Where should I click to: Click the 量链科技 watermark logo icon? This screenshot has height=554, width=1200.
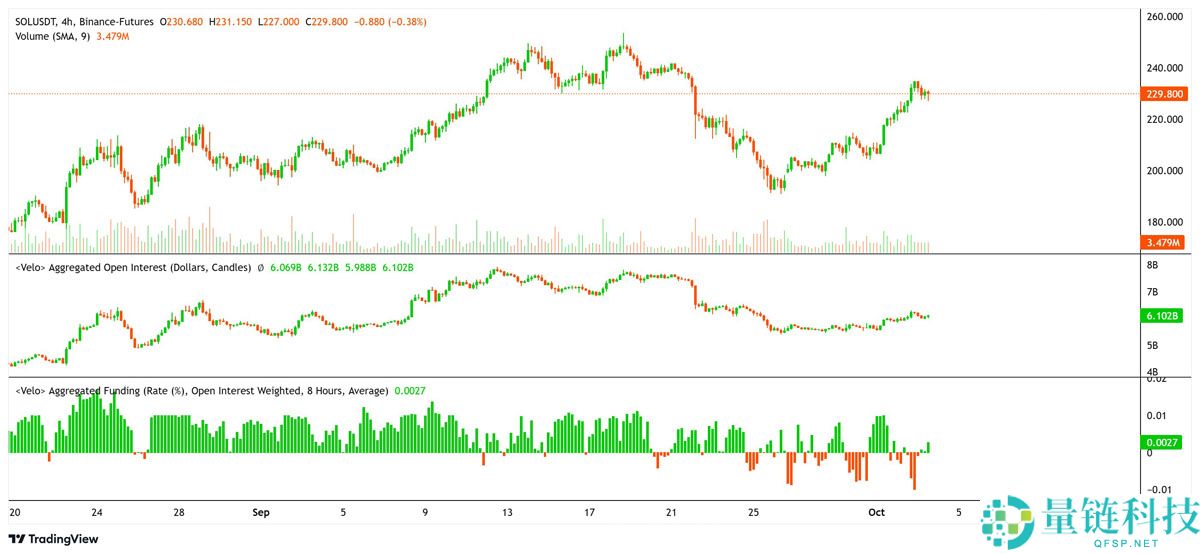point(1009,521)
